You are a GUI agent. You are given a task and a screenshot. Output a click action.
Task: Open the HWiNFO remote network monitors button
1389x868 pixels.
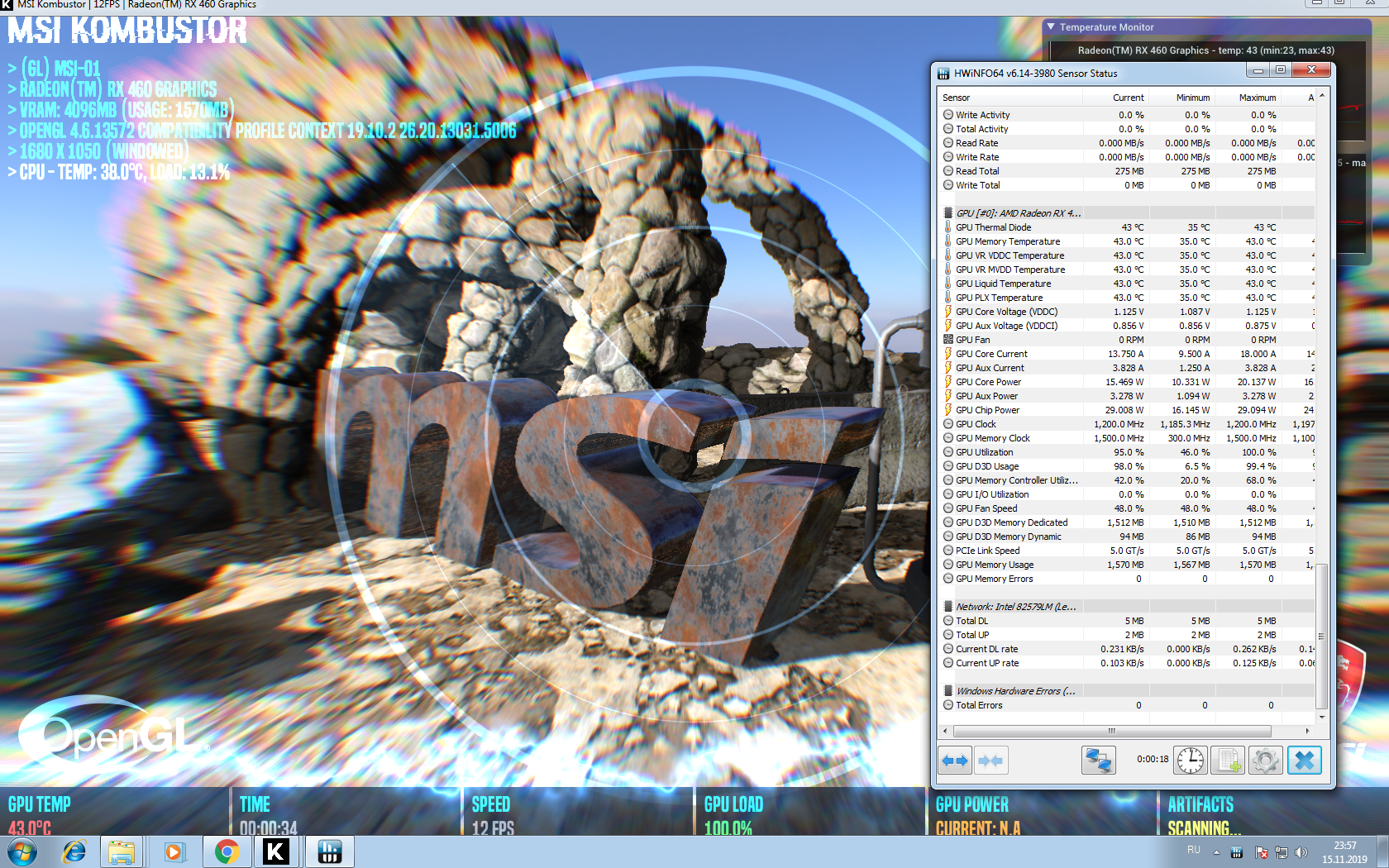1099,760
